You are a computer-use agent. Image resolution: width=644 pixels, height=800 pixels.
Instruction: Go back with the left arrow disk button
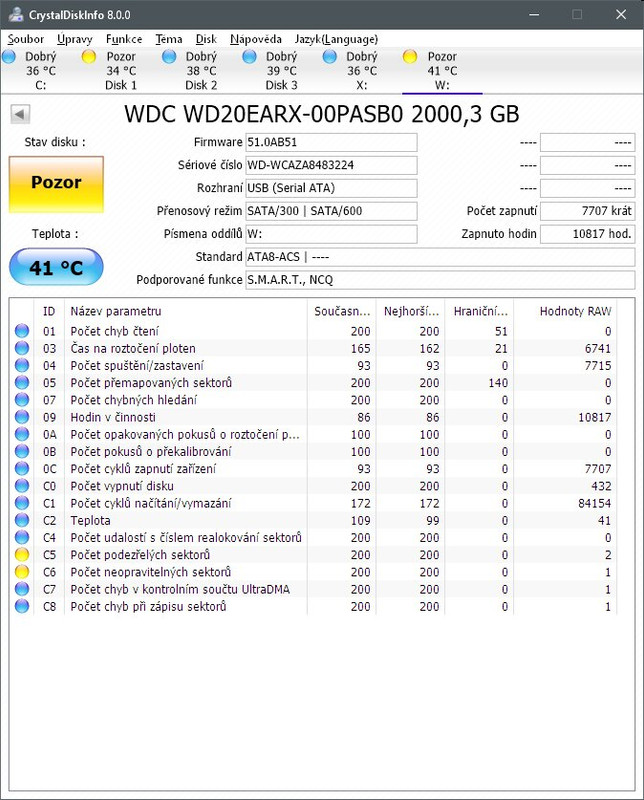coord(20,114)
